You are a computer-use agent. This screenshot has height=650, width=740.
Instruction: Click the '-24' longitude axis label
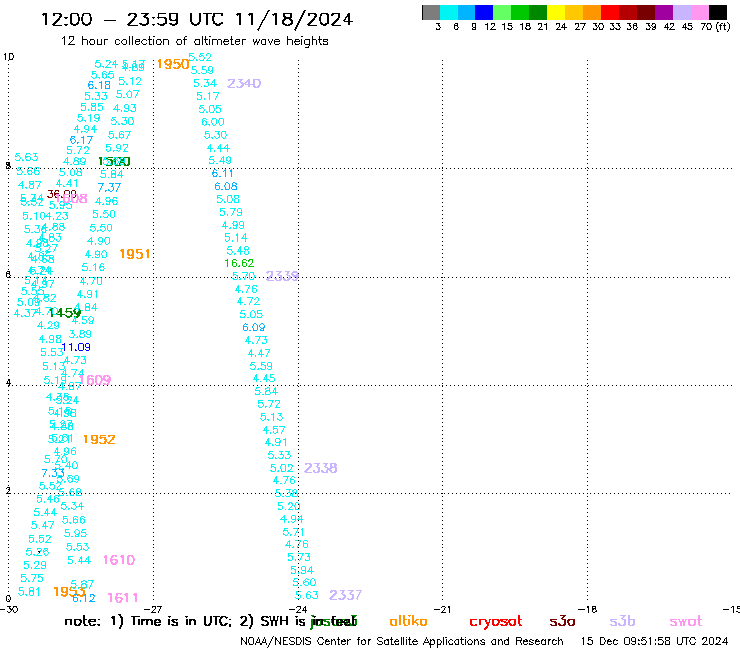pos(298,609)
